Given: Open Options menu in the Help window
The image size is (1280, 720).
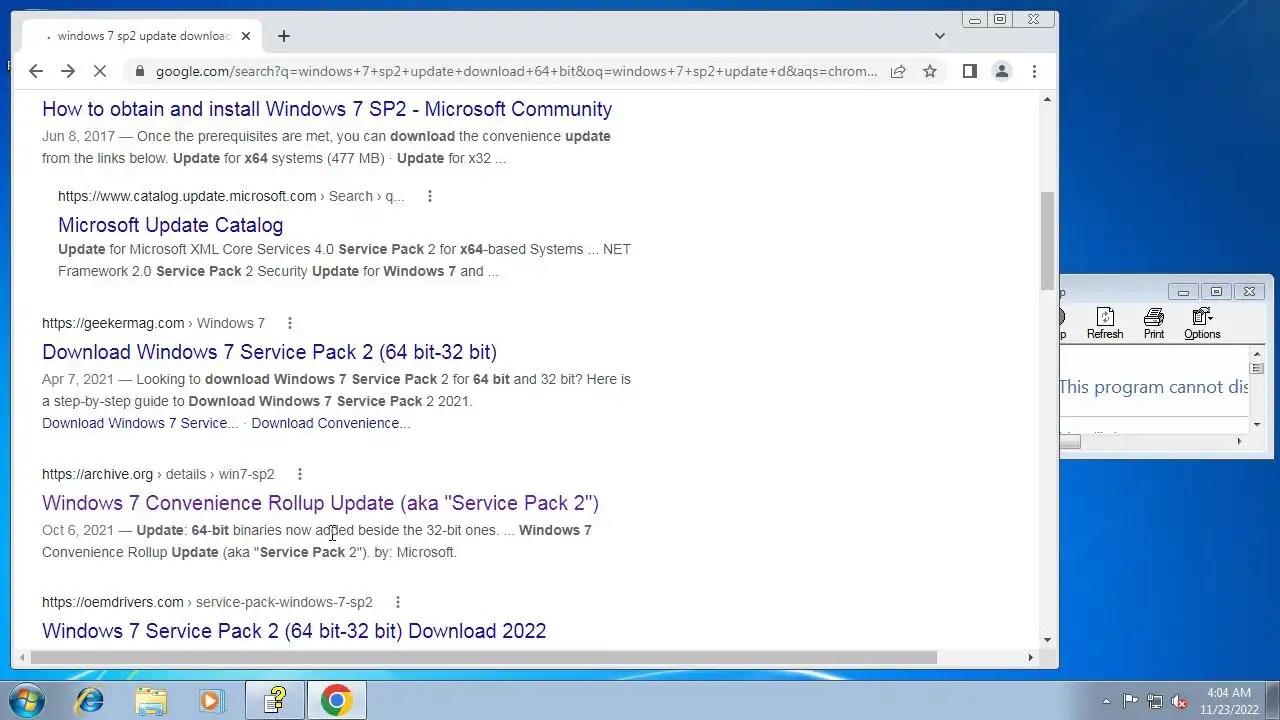Looking at the screenshot, I should (1202, 324).
